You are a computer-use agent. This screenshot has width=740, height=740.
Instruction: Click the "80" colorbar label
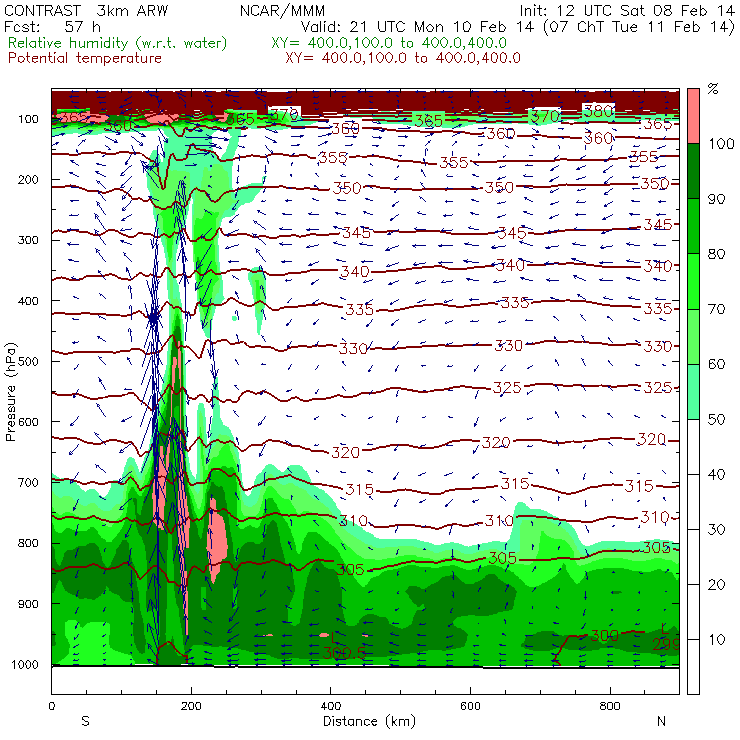[x=717, y=254]
